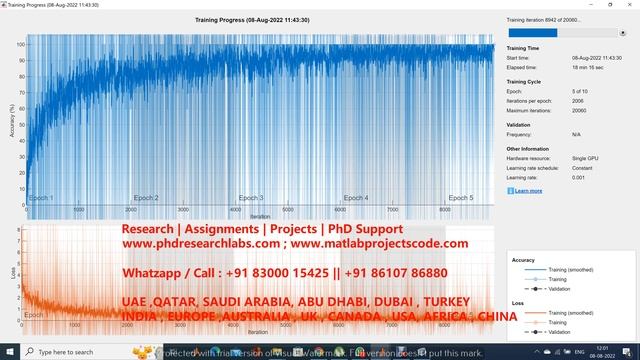Open the Windows Start menu
This screenshot has width=640, height=360.
tap(10, 352)
